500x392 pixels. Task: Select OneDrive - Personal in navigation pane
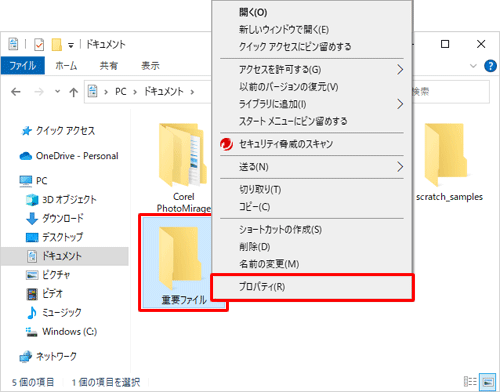tap(77, 156)
